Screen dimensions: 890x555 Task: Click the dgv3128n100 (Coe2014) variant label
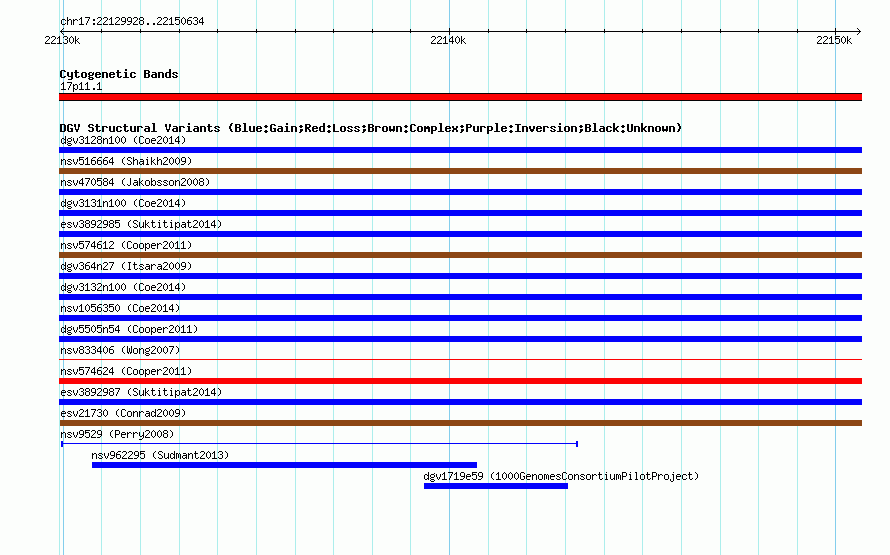[x=123, y=140]
